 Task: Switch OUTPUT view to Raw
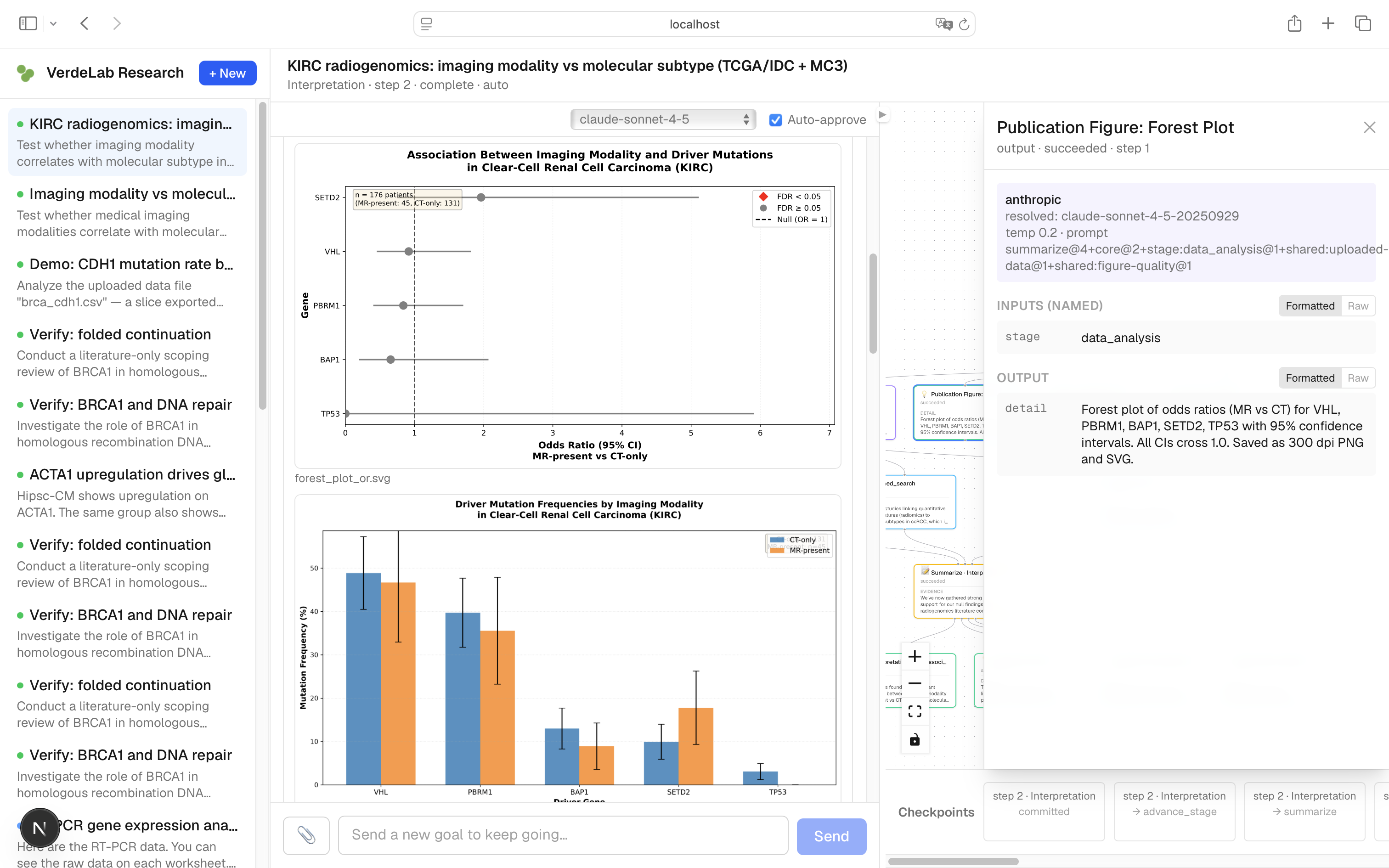point(1358,378)
